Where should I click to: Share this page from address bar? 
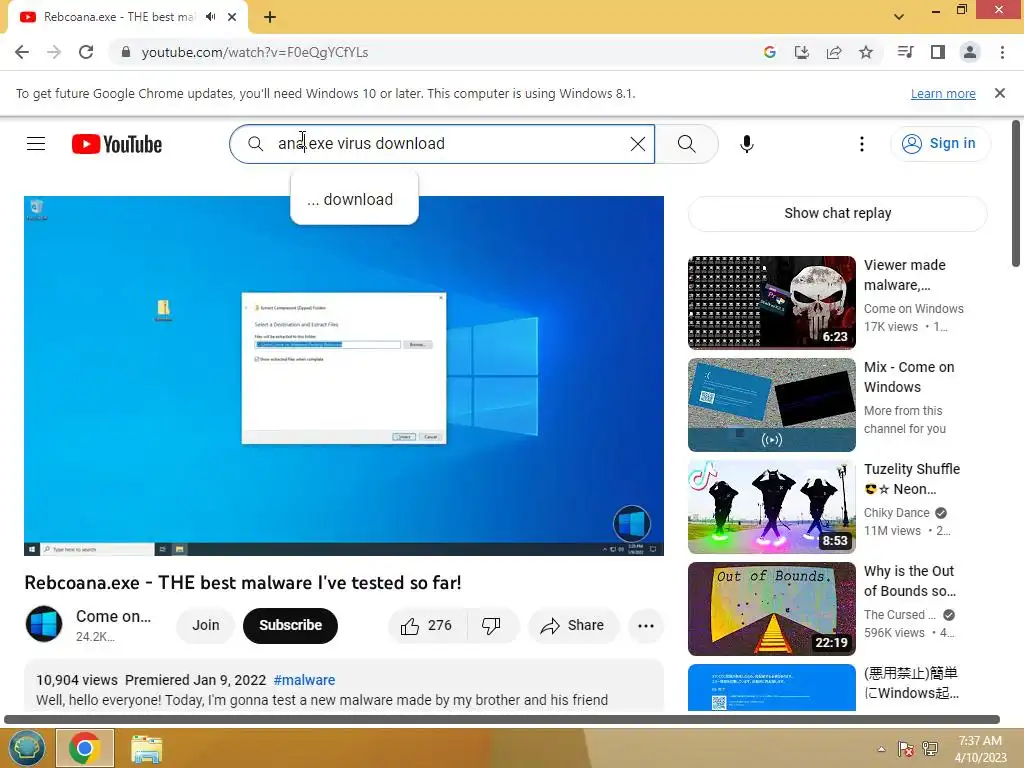pos(834,52)
